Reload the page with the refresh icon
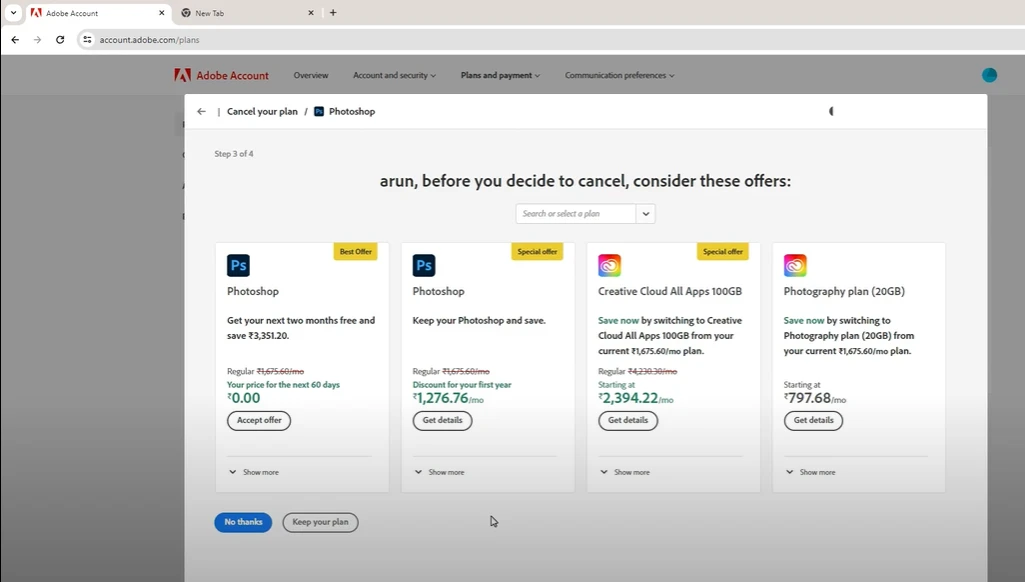 click(60, 40)
